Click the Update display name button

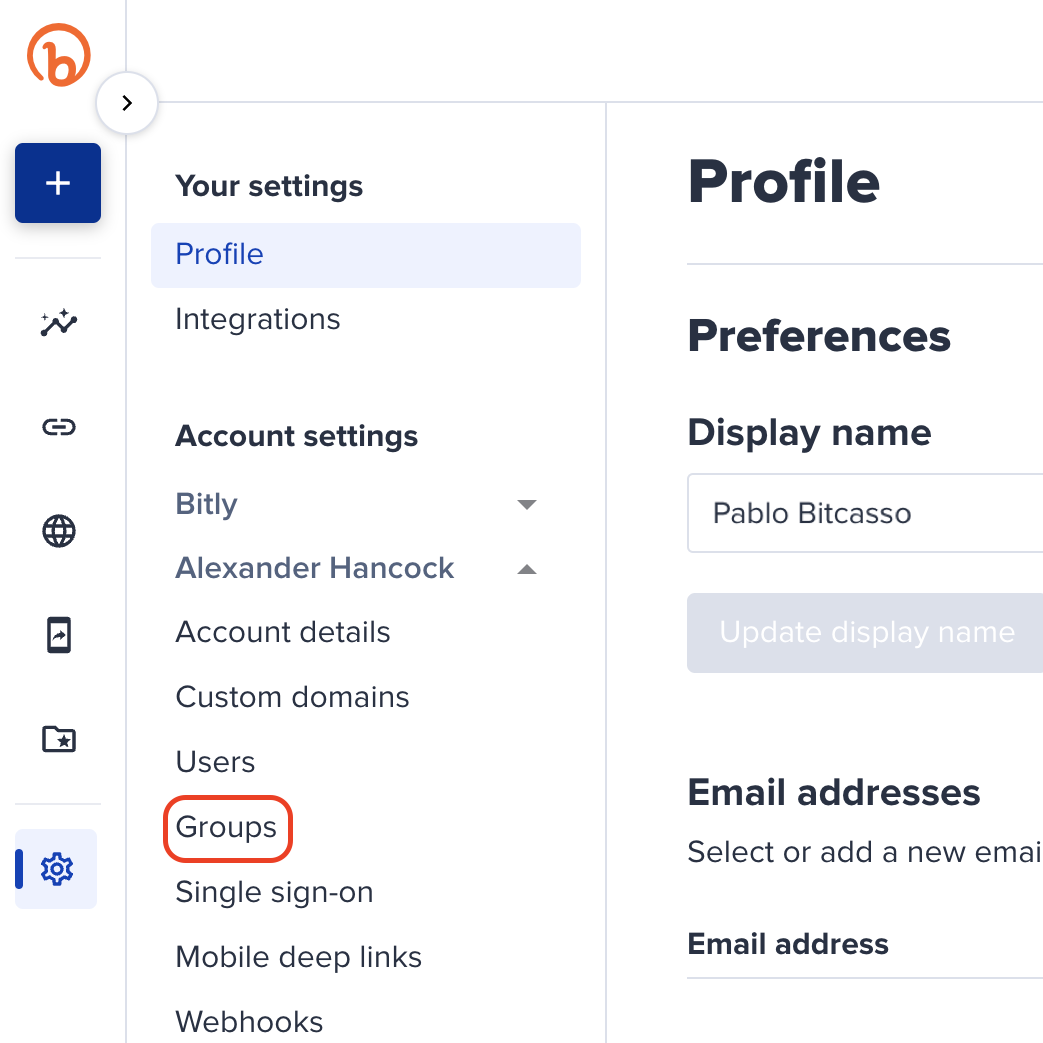(x=864, y=632)
